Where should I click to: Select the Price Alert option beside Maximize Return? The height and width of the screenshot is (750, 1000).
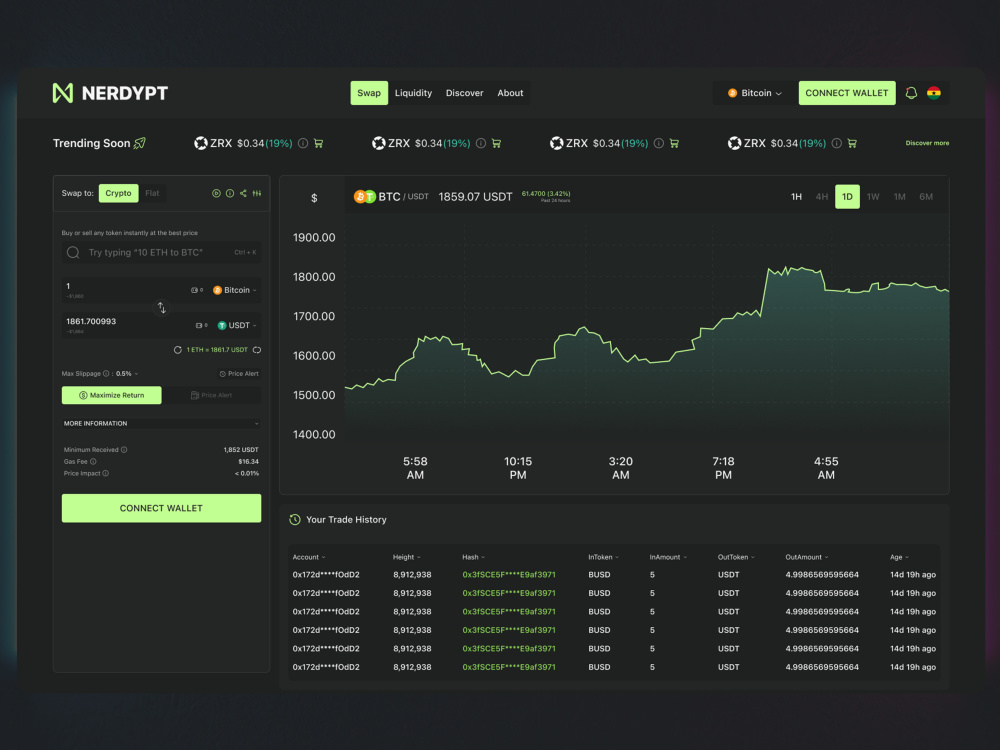(212, 395)
